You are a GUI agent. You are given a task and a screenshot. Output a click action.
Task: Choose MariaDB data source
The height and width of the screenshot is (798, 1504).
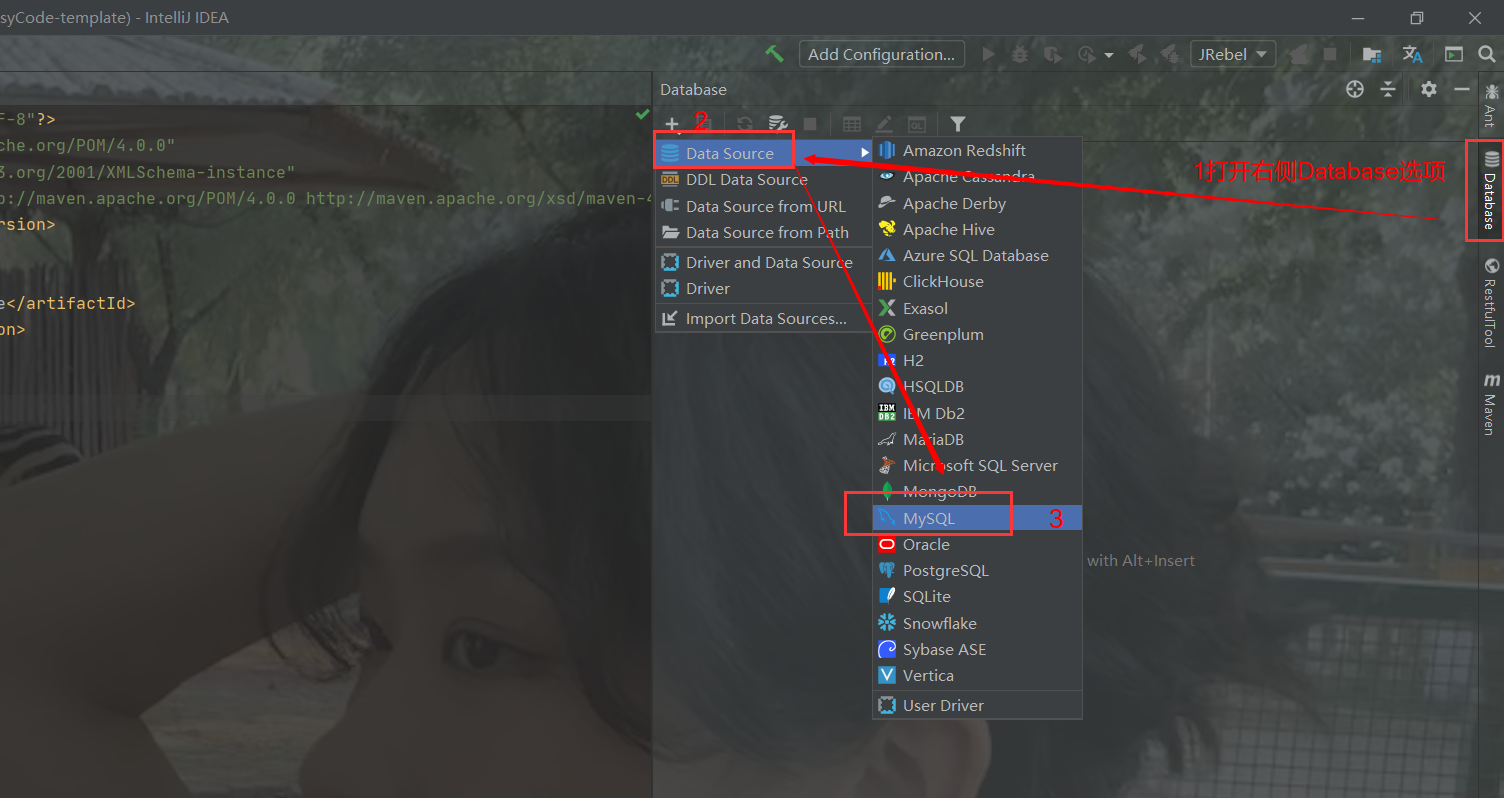[977, 439]
